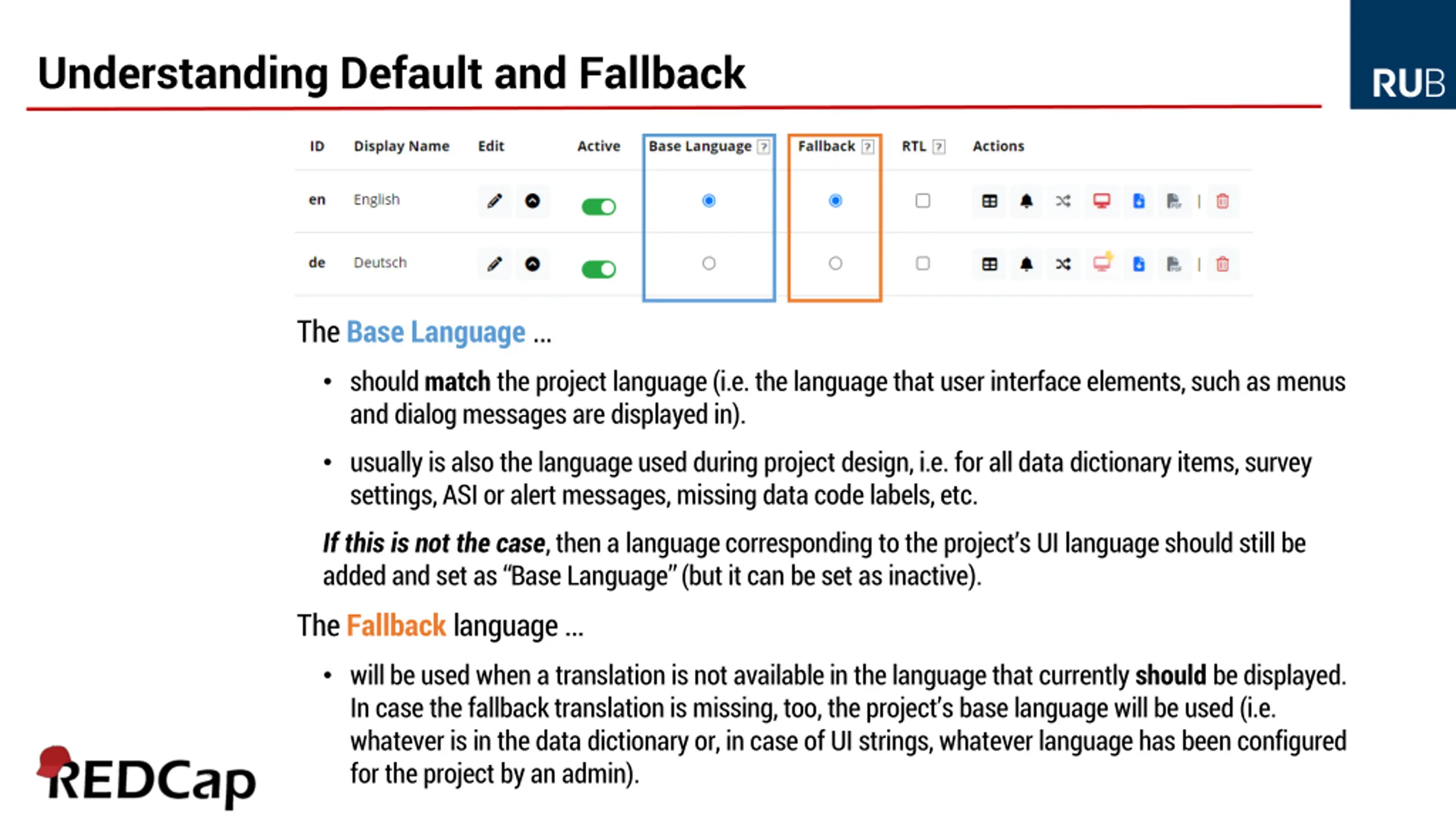
Task: Open the table icon in English row actions
Action: tap(989, 201)
